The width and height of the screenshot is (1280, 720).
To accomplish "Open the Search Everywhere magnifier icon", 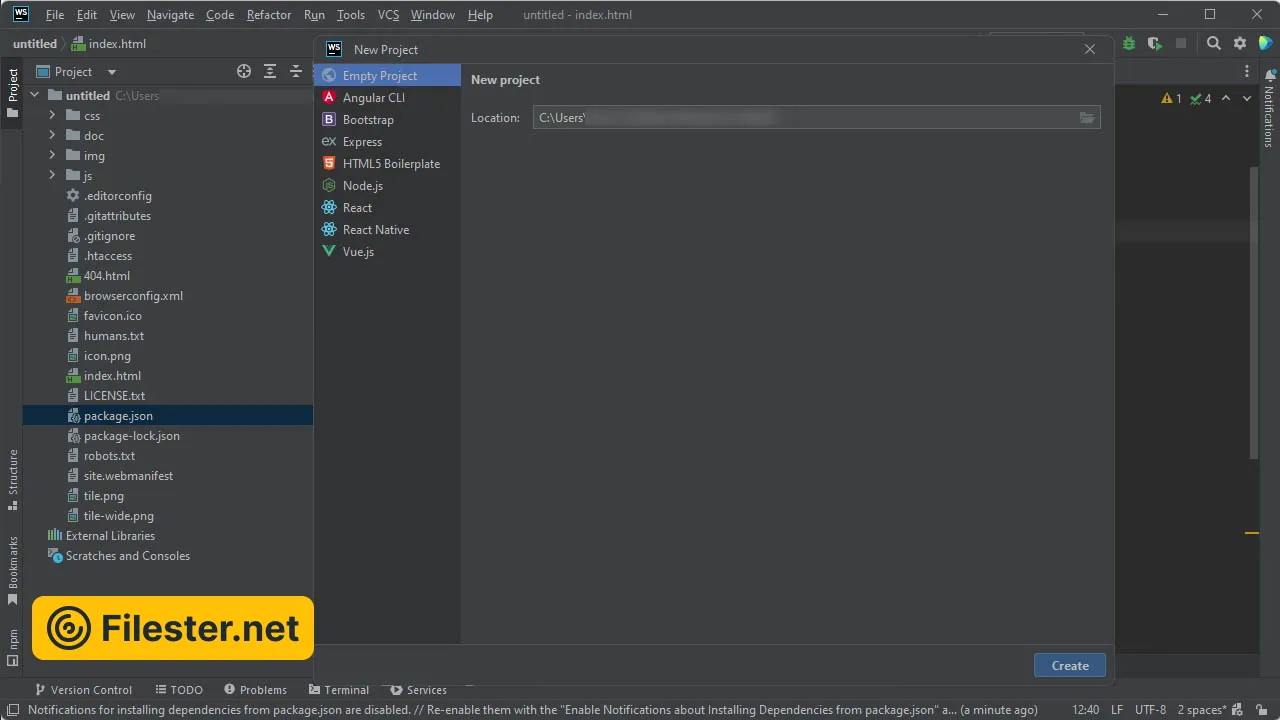I will pos(1213,43).
